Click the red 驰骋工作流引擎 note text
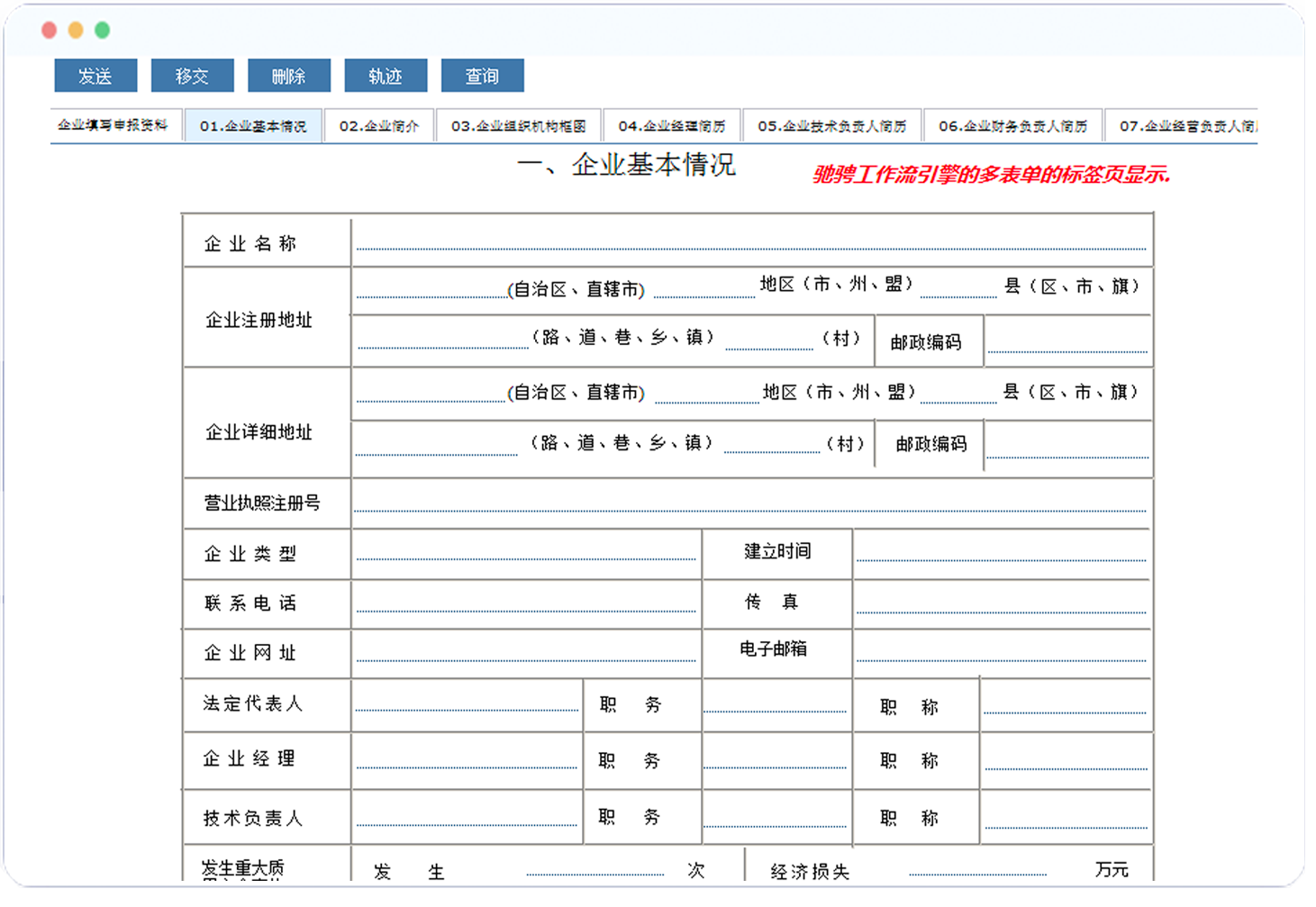 pos(991,175)
